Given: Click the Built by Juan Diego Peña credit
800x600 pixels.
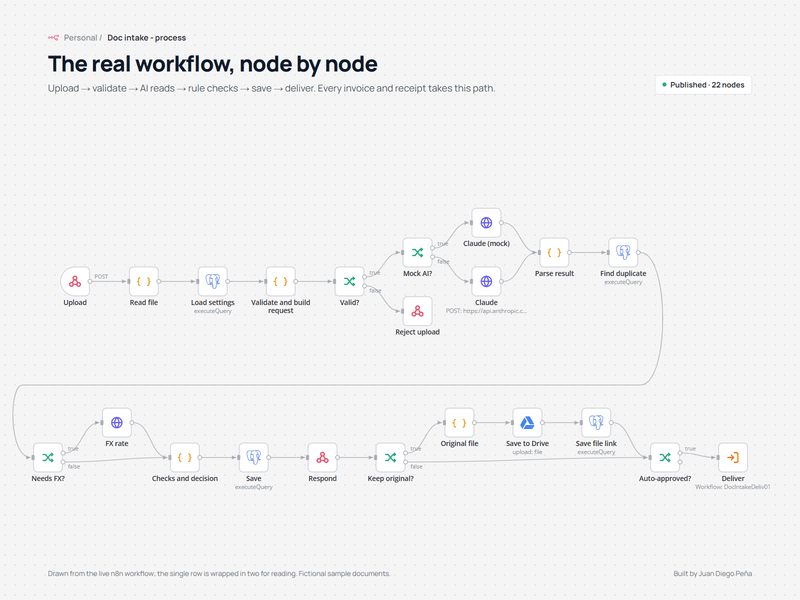Looking at the screenshot, I should coord(712,573).
